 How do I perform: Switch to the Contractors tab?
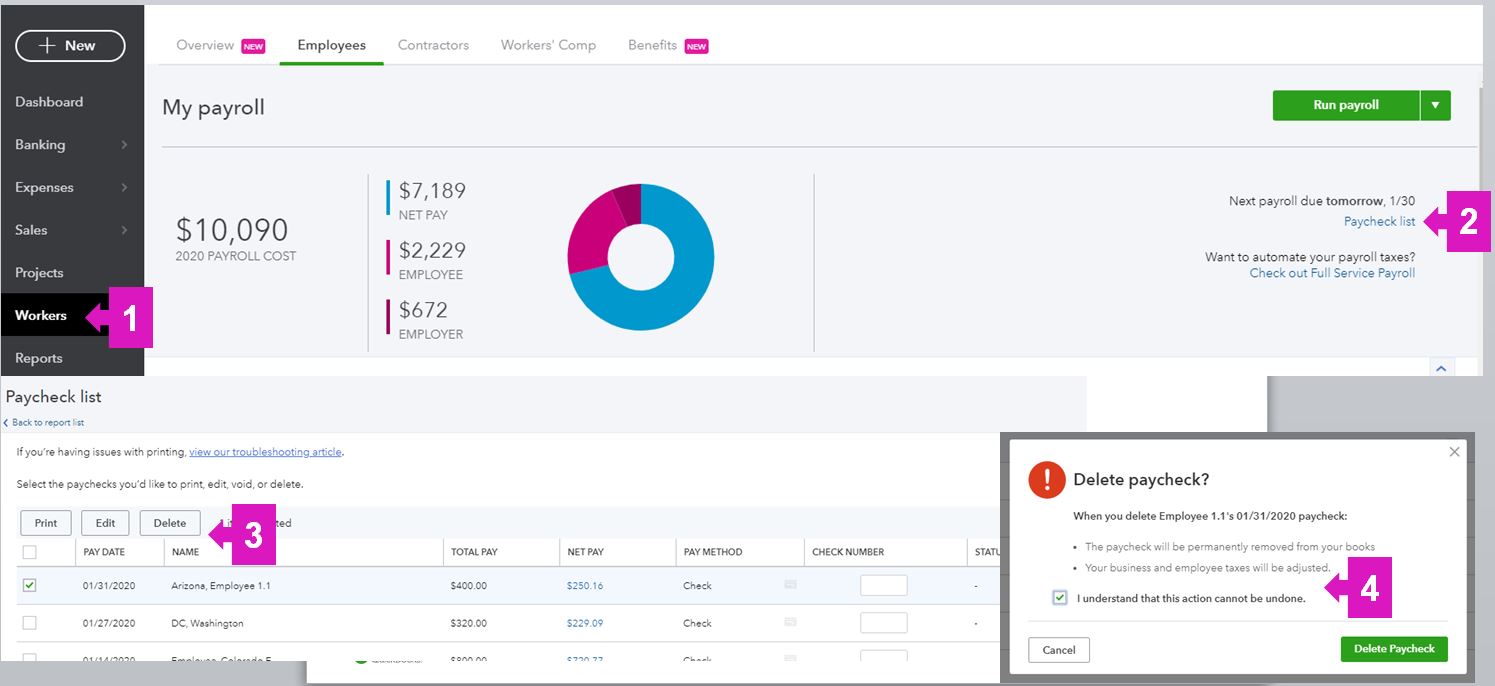coord(433,45)
